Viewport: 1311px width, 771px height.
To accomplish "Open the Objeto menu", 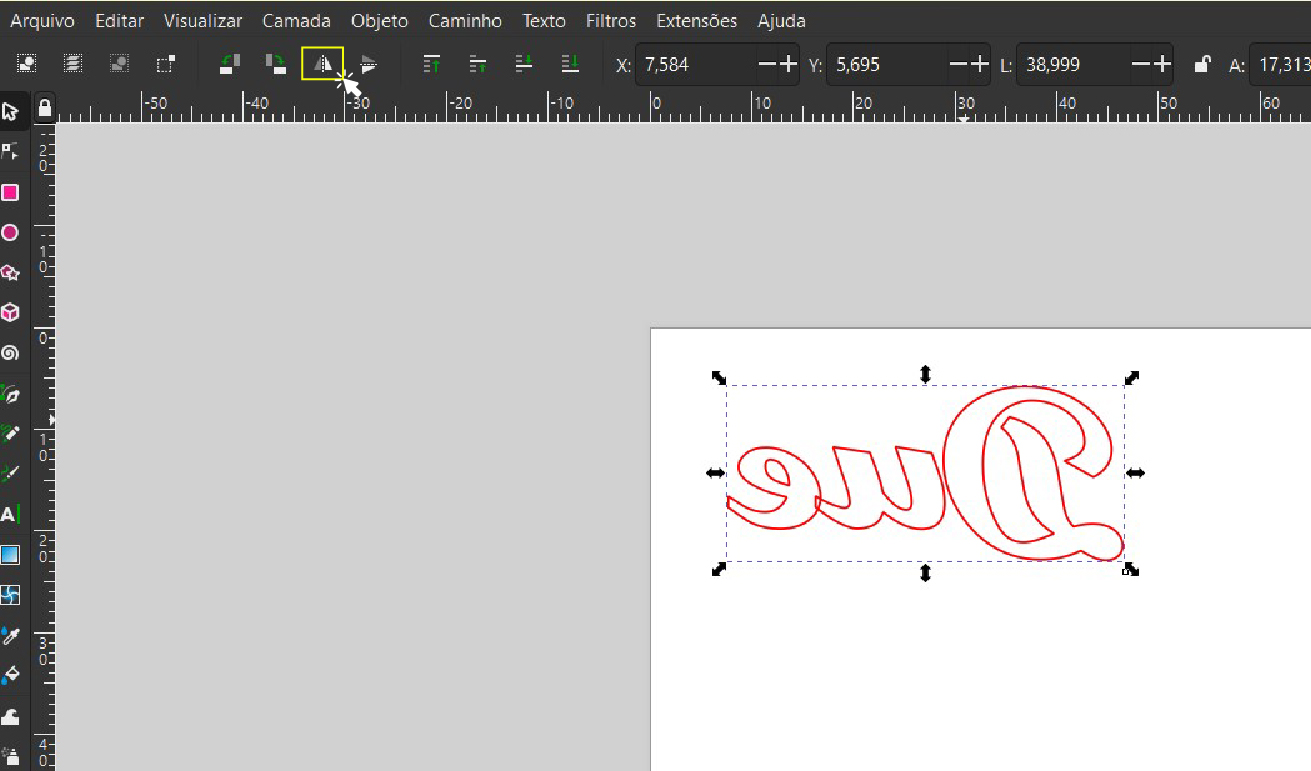I will 380,21.
